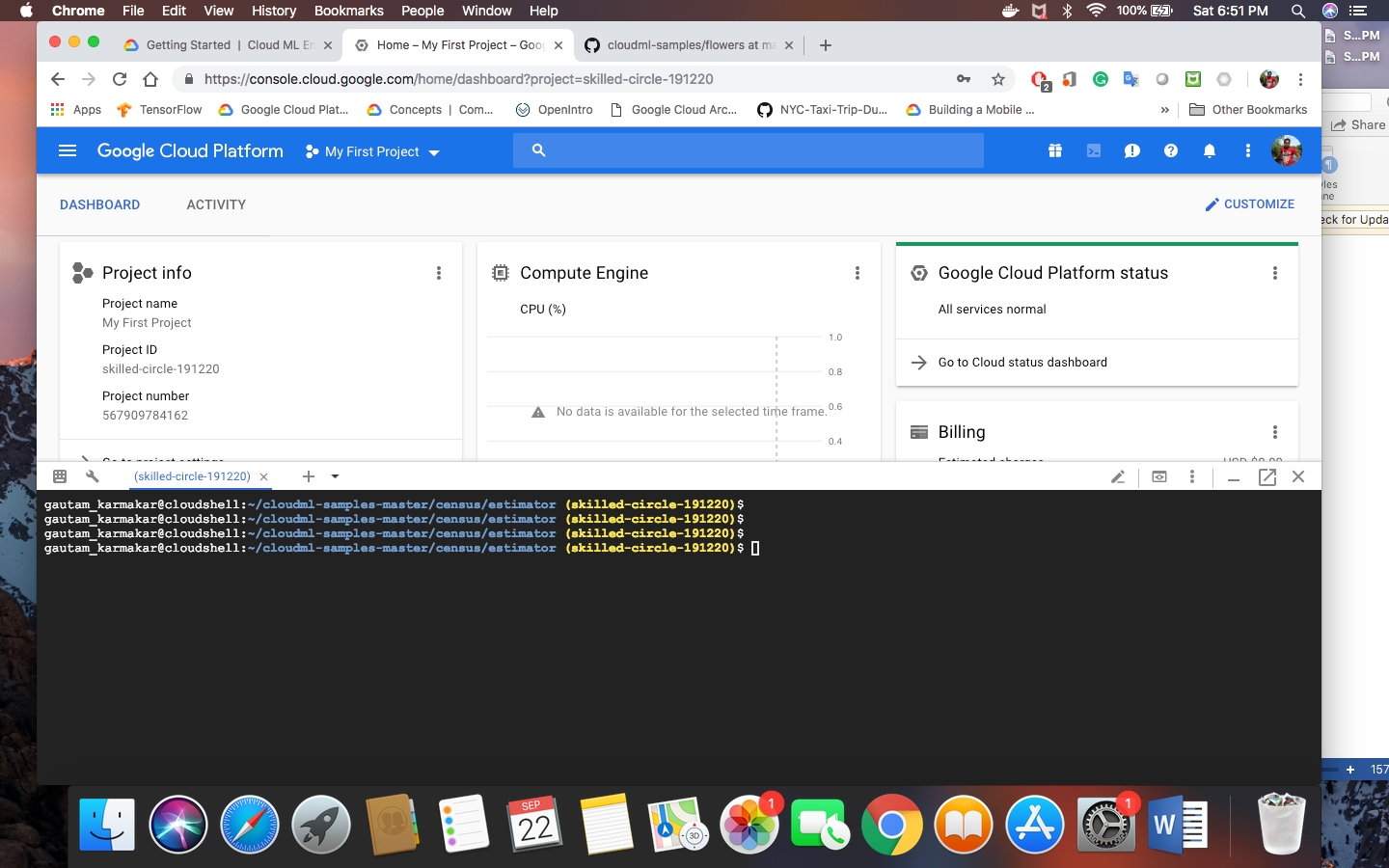The width and height of the screenshot is (1389, 868).
Task: Activate Cloud Shell terminal icon in the top bar
Action: (1093, 150)
